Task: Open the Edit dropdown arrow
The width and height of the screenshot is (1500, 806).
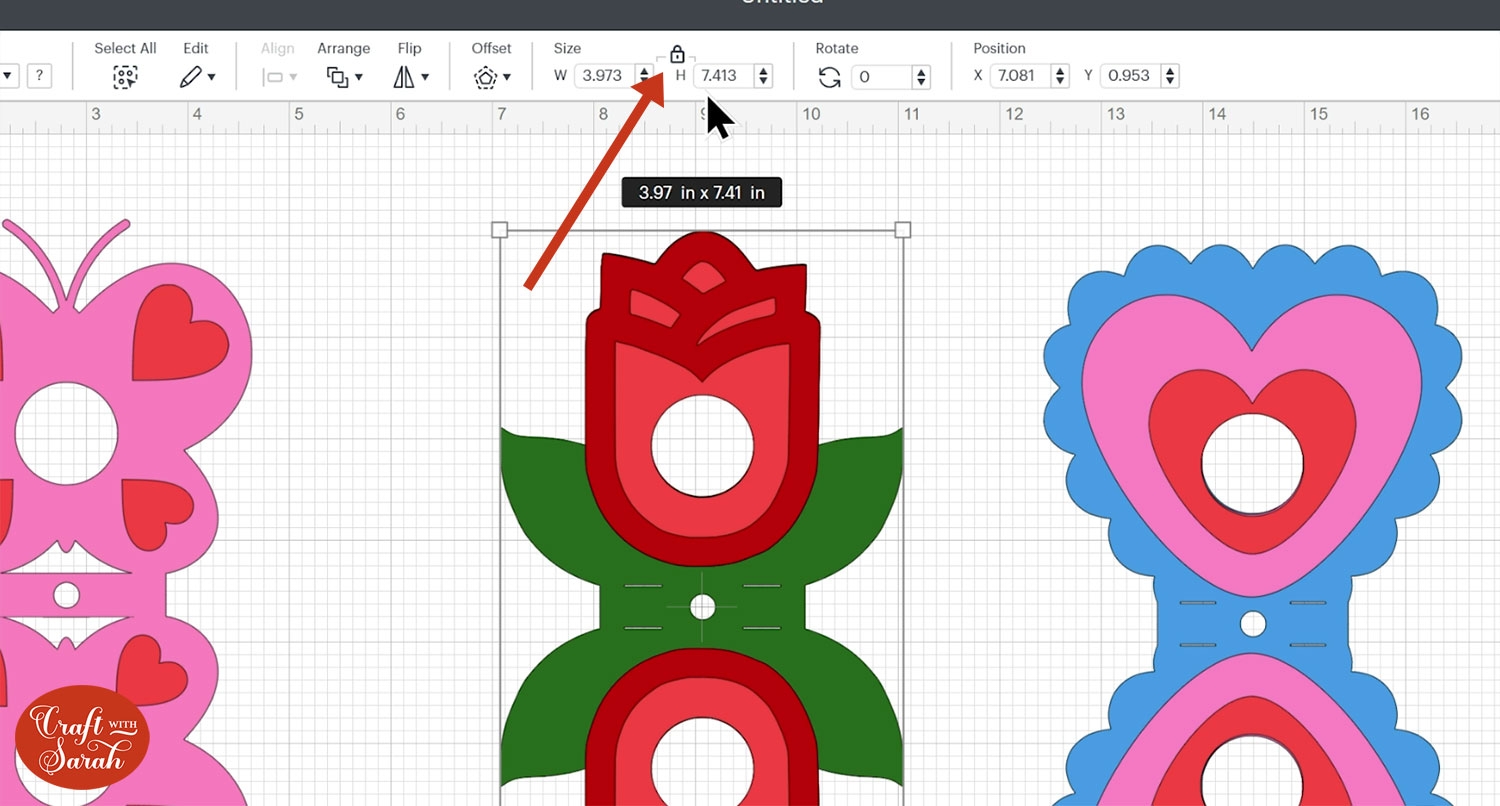Action: (212, 76)
